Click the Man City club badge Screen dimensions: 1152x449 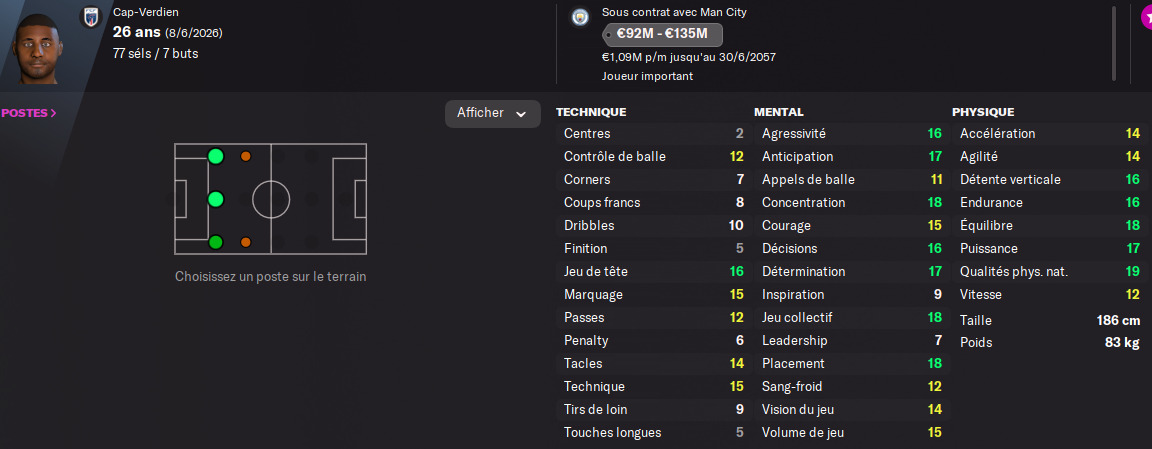579,18
